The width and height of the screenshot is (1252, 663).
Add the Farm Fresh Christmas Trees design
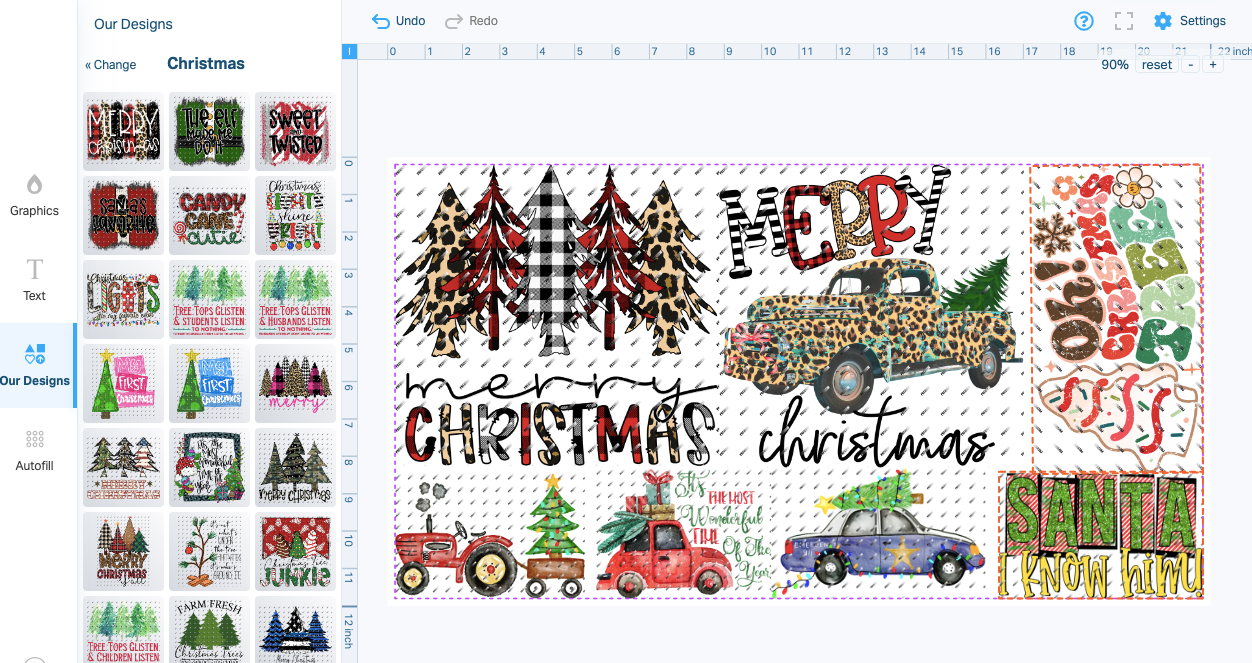point(209,629)
